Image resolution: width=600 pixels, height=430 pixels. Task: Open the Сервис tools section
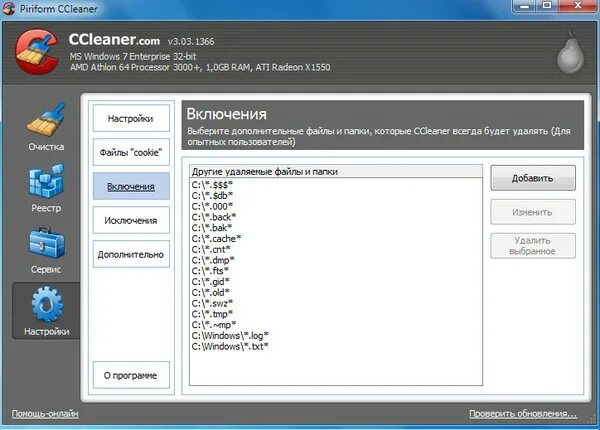click(x=46, y=250)
